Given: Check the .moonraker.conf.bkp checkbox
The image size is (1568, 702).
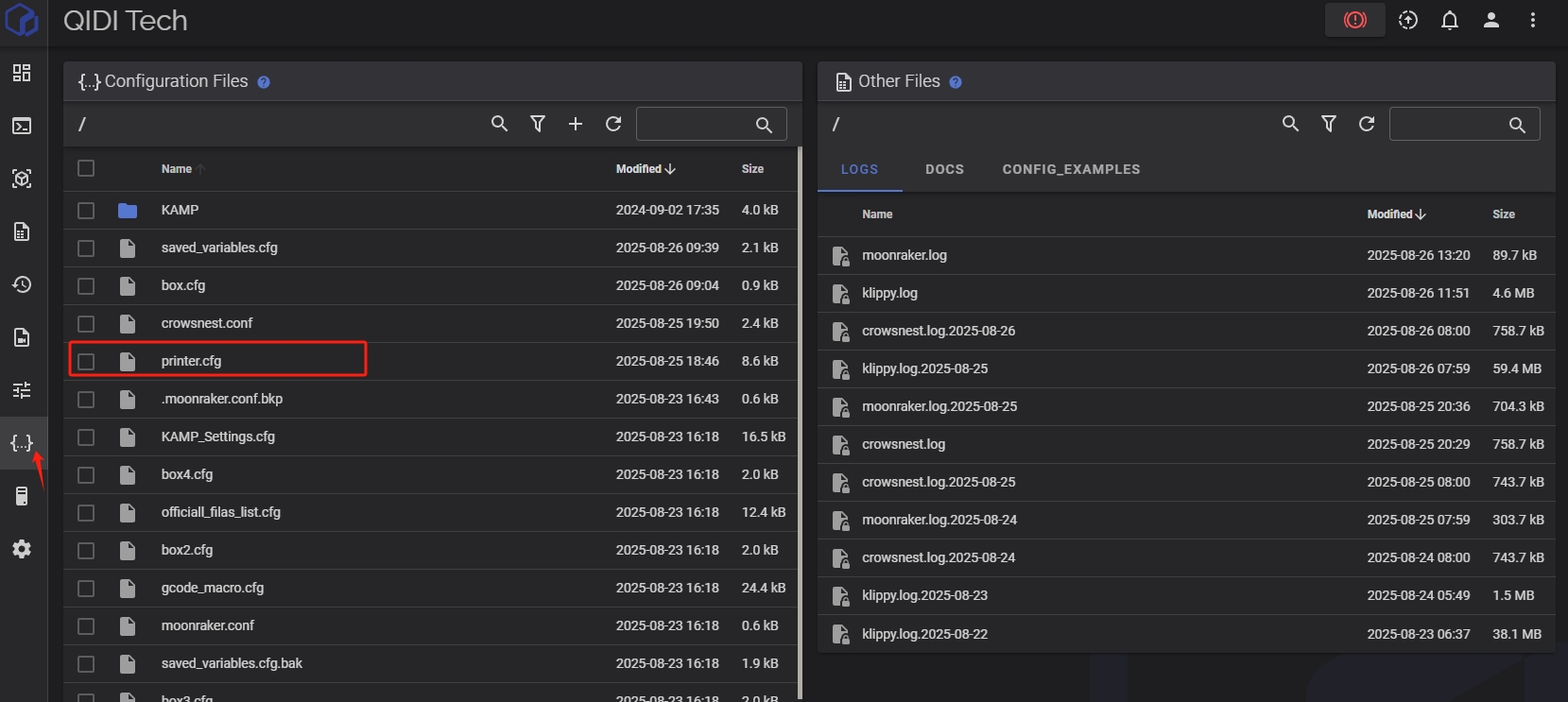Looking at the screenshot, I should pos(86,399).
